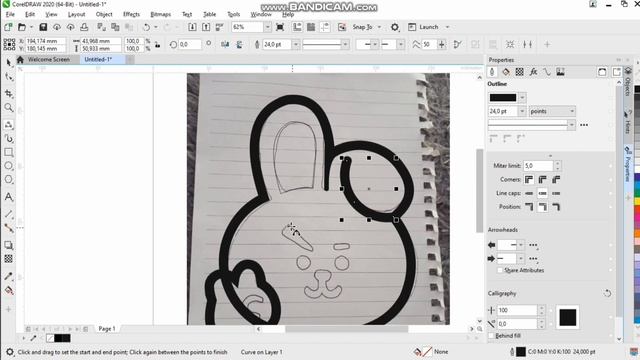Open the Objects docker tab
640x360 pixels.
[628, 82]
